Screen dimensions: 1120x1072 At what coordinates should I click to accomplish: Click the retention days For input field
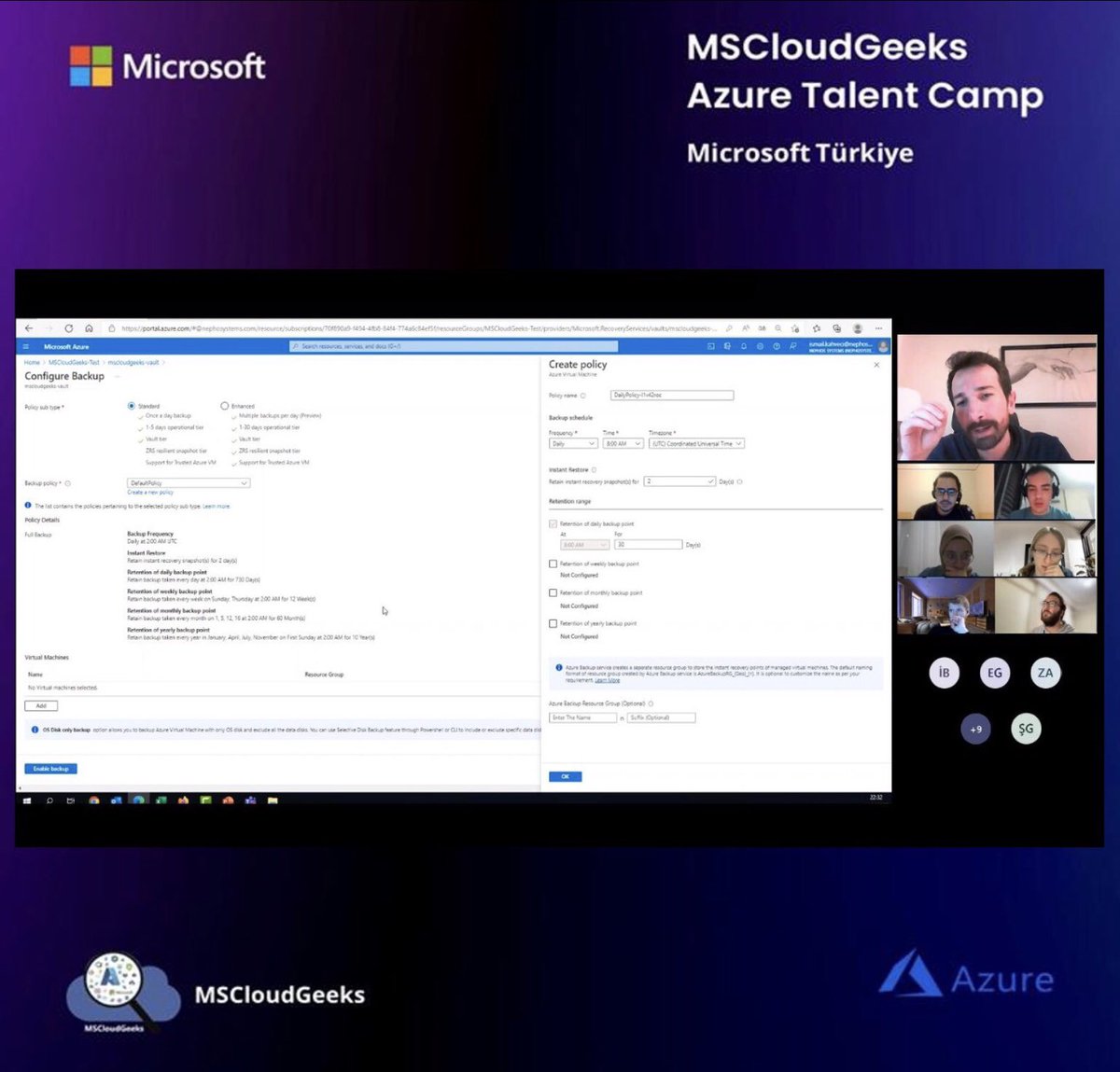pyautogui.click(x=648, y=545)
